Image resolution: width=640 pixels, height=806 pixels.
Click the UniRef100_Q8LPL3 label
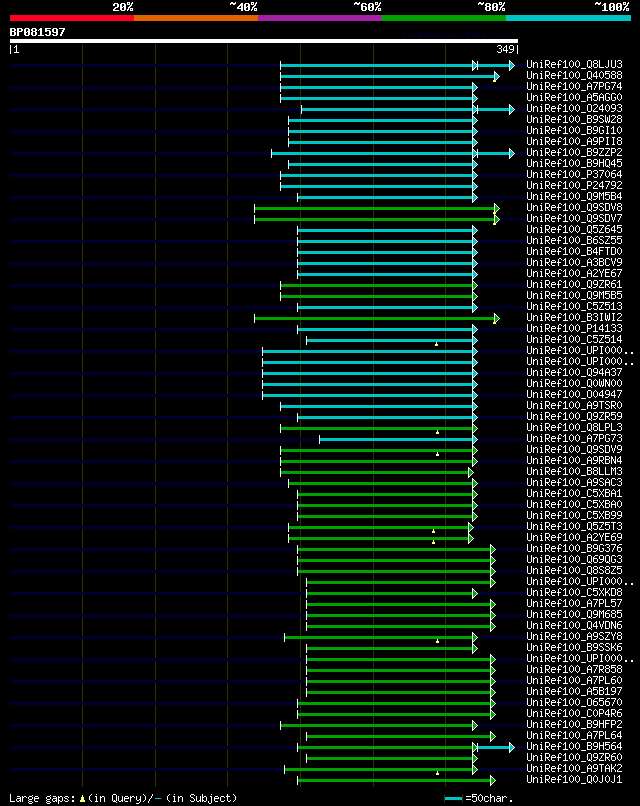(x=574, y=427)
